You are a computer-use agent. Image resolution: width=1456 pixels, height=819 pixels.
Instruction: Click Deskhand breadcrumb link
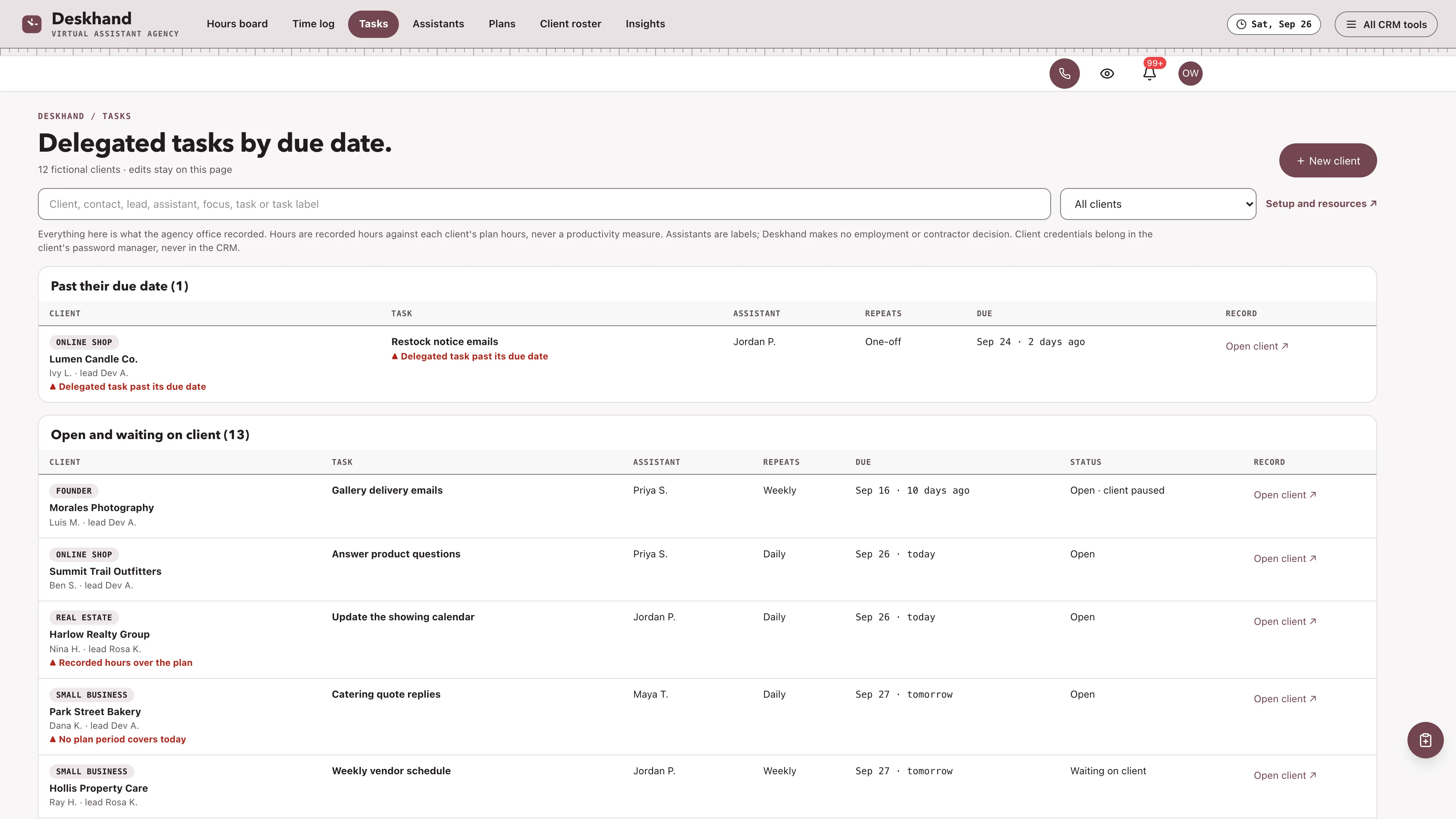61,116
